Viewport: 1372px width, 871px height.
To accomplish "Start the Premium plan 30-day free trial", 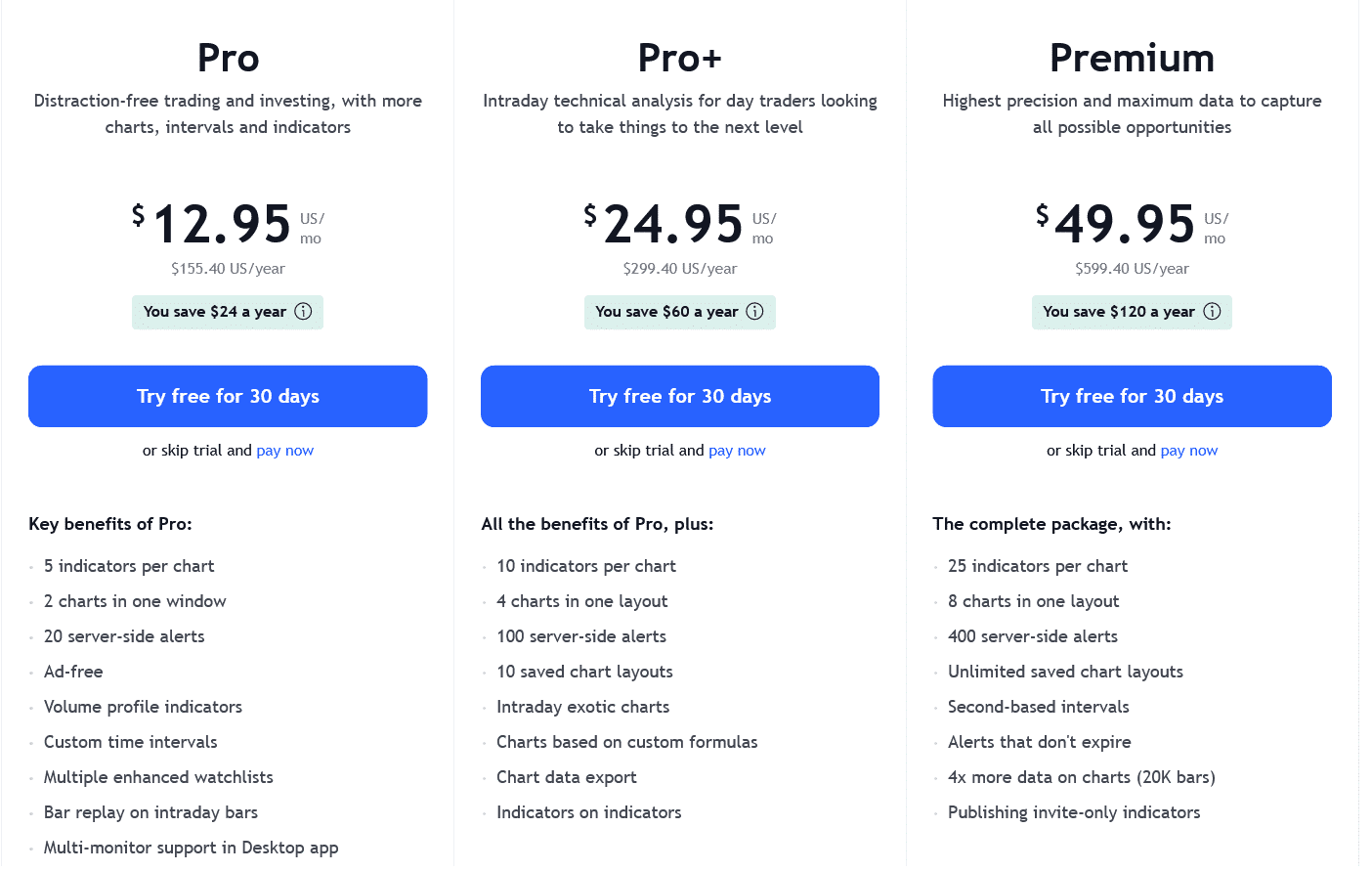I will [1132, 396].
